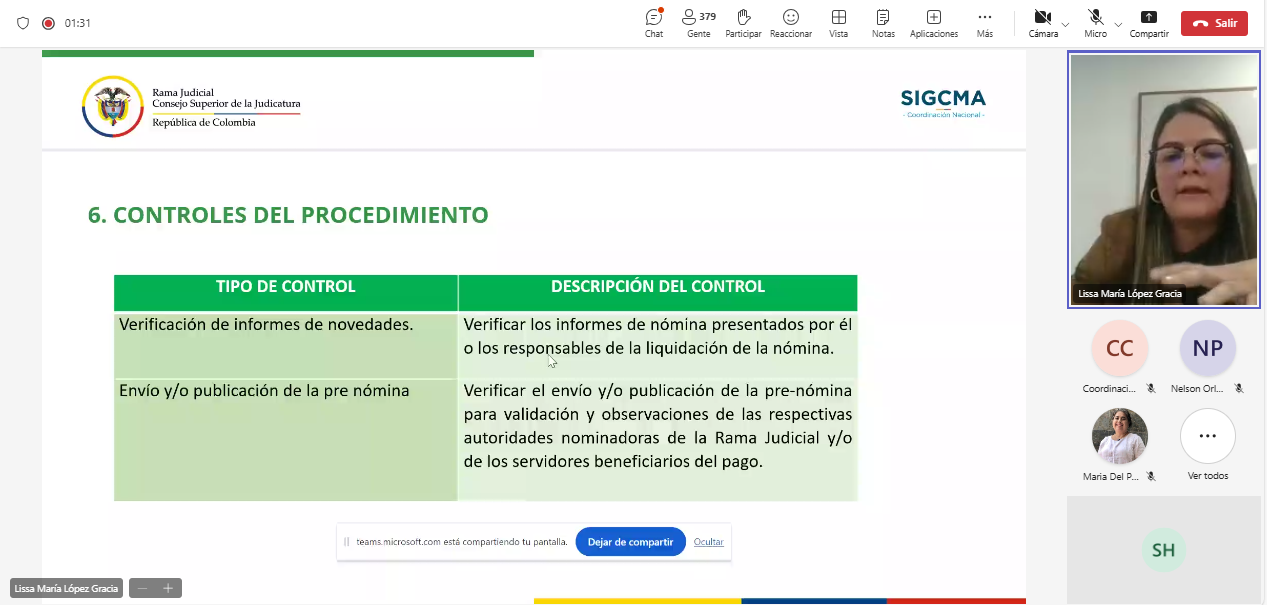The image size is (1267, 605).
Task: Click Lissa María López Gracia presenter label
Action: (x=66, y=588)
